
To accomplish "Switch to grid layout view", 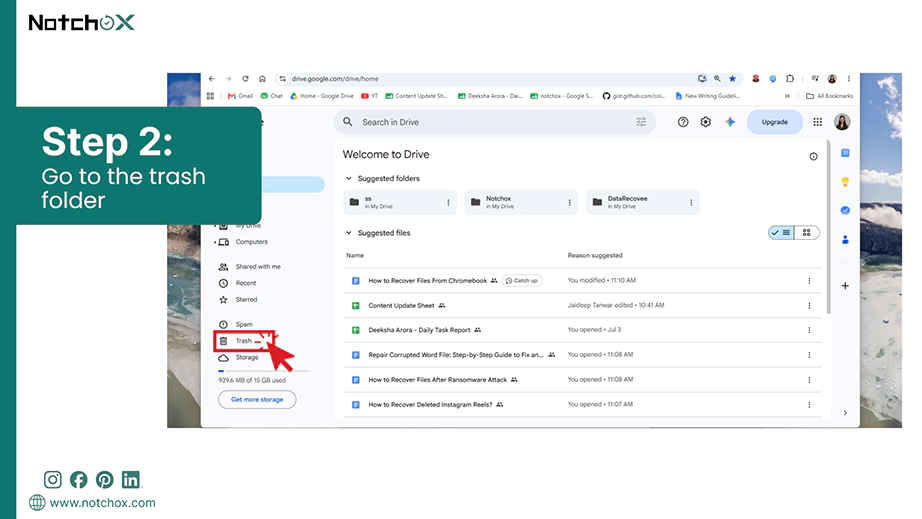I will point(807,233).
